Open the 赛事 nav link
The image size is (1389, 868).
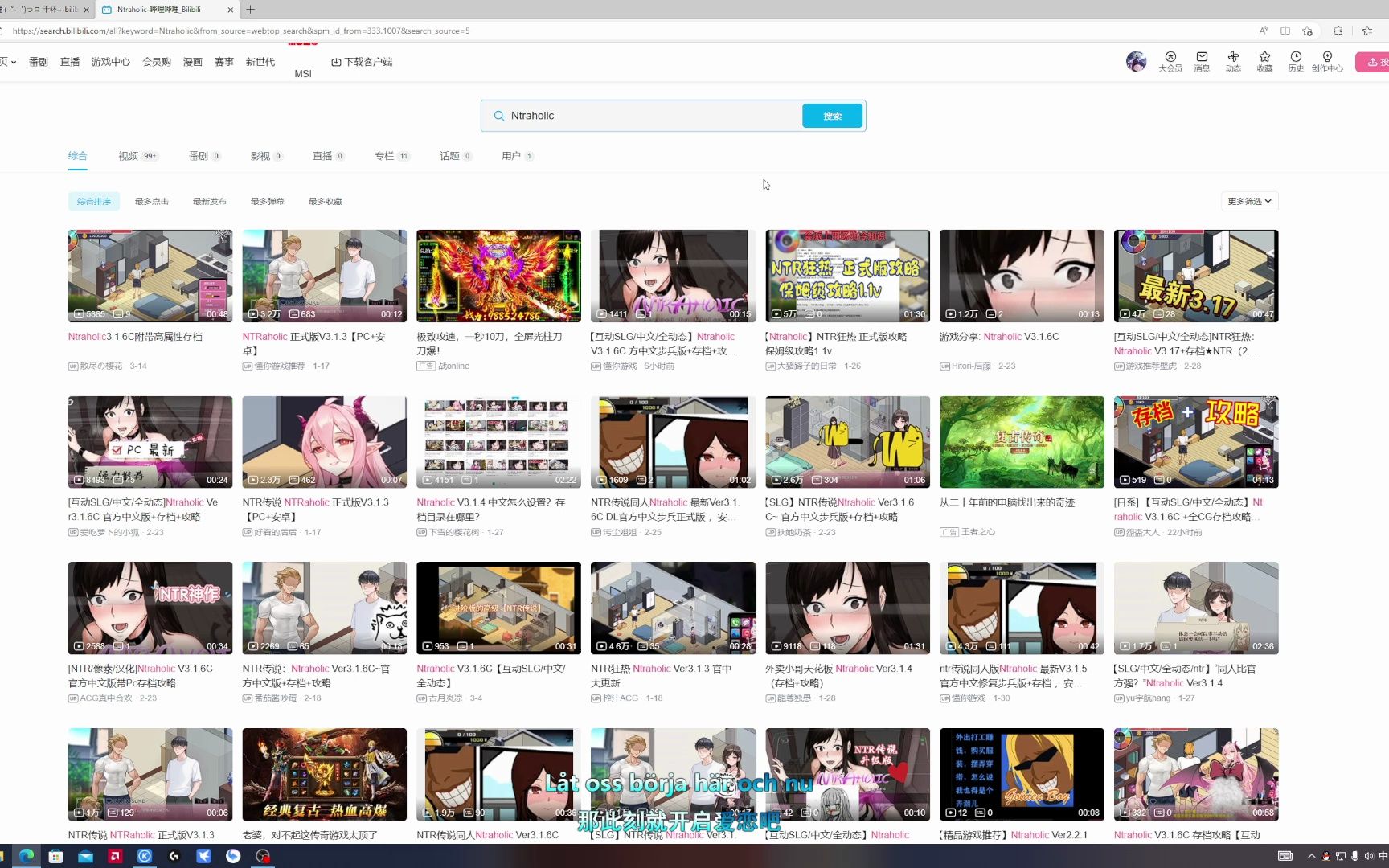(x=224, y=62)
